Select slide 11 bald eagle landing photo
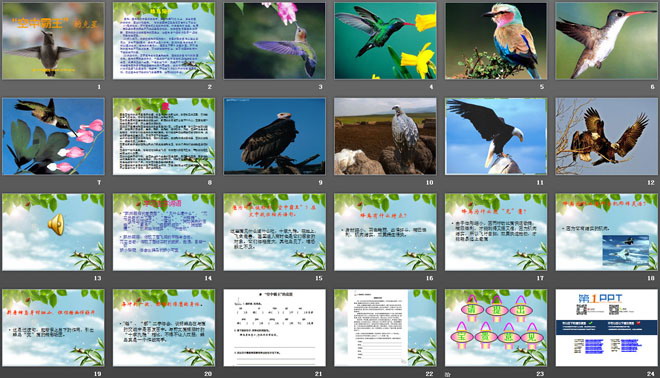 click(x=496, y=136)
